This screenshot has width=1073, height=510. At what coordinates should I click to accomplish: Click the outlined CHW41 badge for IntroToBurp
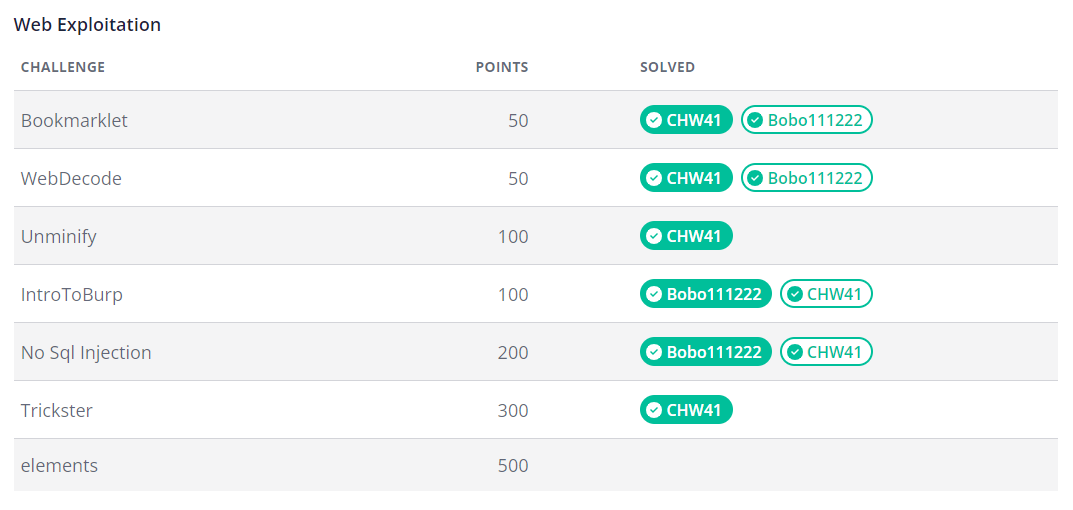coord(827,294)
